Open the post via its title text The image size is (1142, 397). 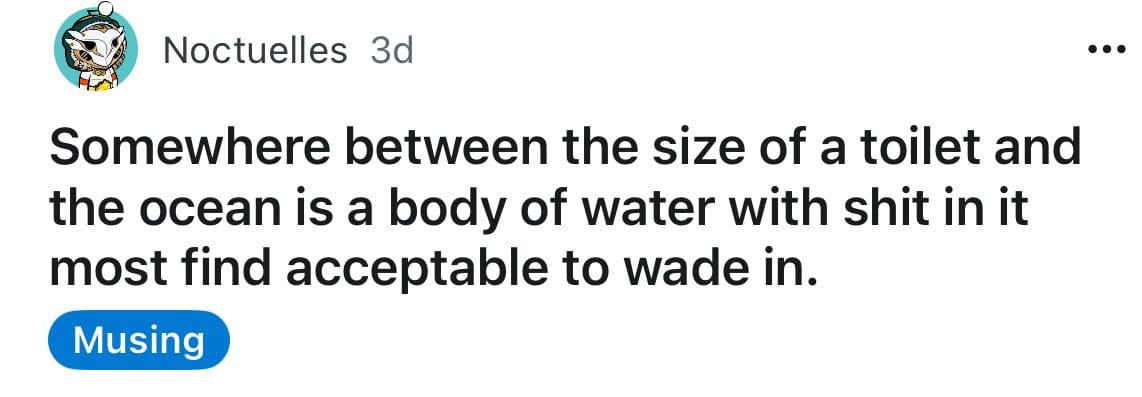click(x=565, y=208)
